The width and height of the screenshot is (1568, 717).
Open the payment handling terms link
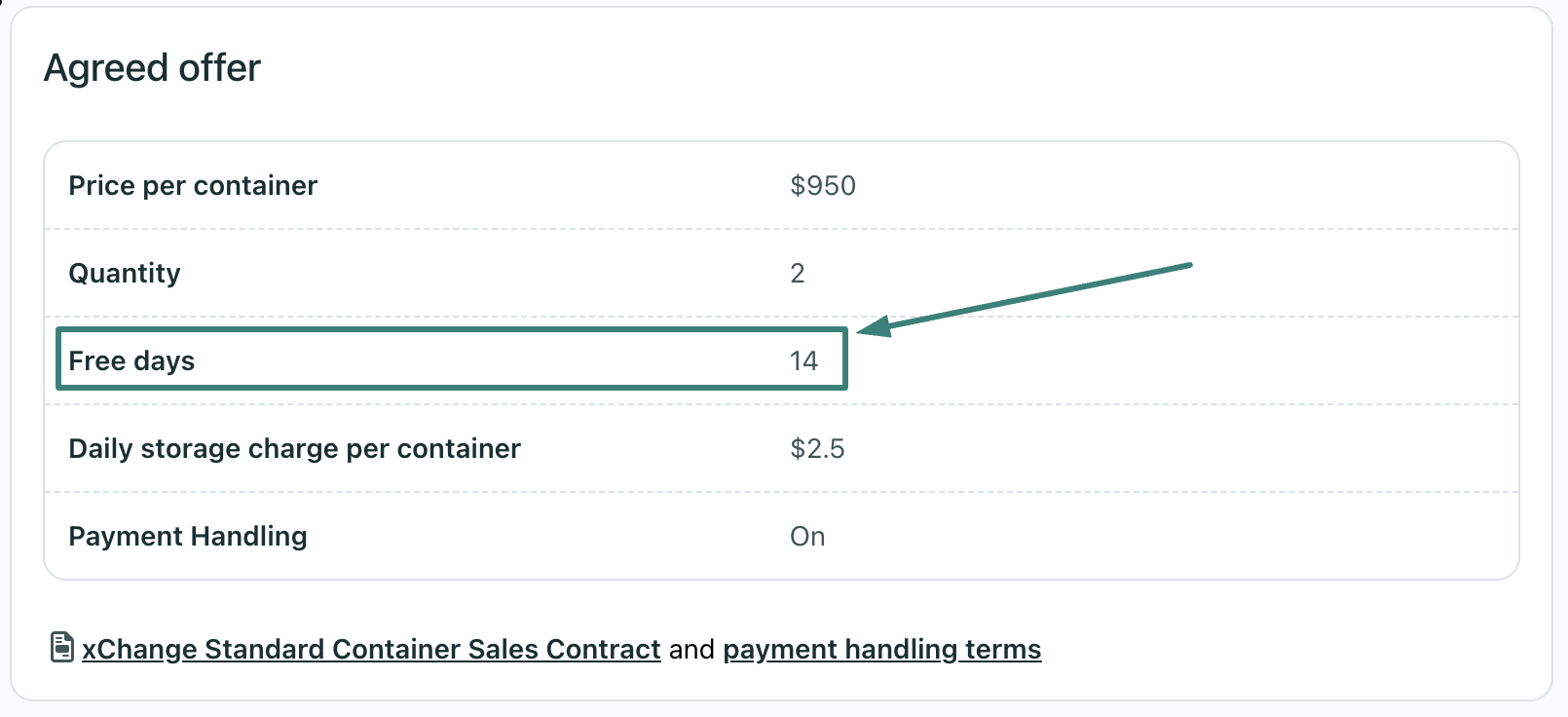(x=882, y=649)
